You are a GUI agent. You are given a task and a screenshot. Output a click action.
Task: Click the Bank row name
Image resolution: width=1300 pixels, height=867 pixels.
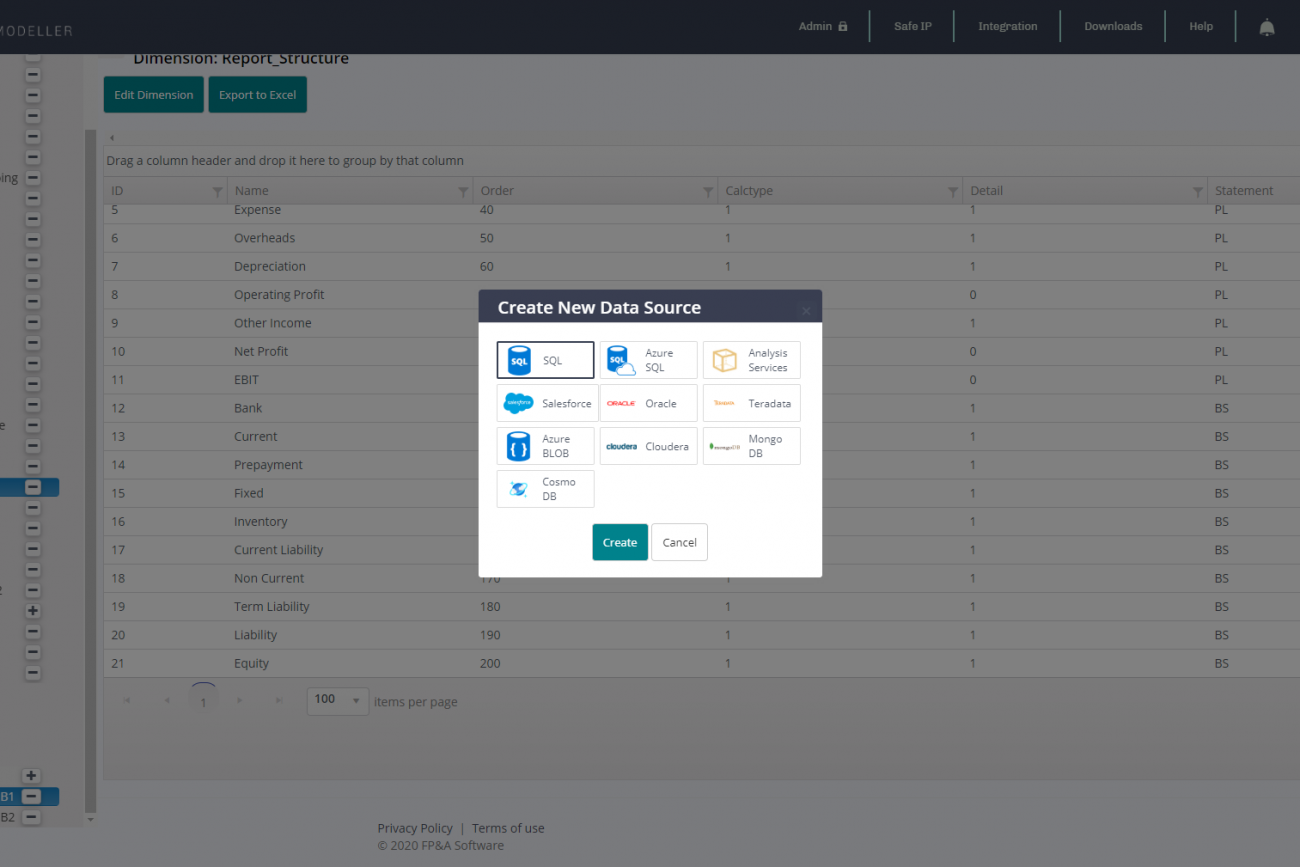[248, 408]
